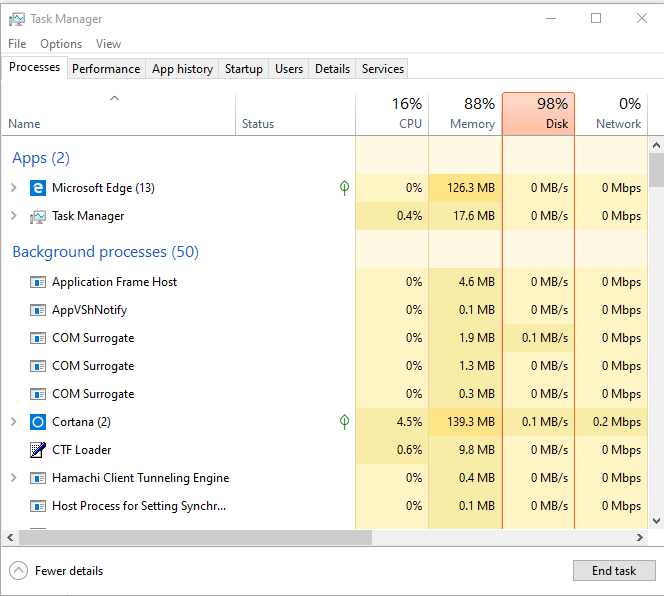Click the 9.8 MB CTF Loader memory value
The image size is (664, 596).
coord(477,450)
